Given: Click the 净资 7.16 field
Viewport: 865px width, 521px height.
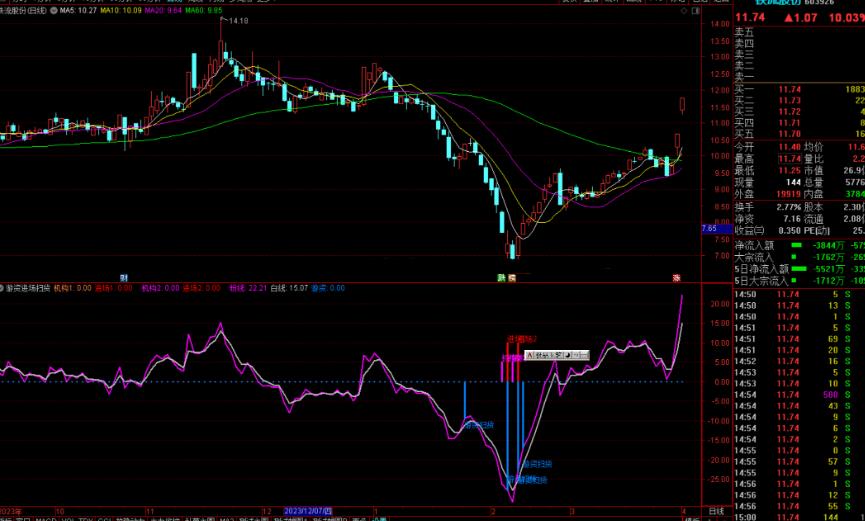Looking at the screenshot, I should [767, 219].
